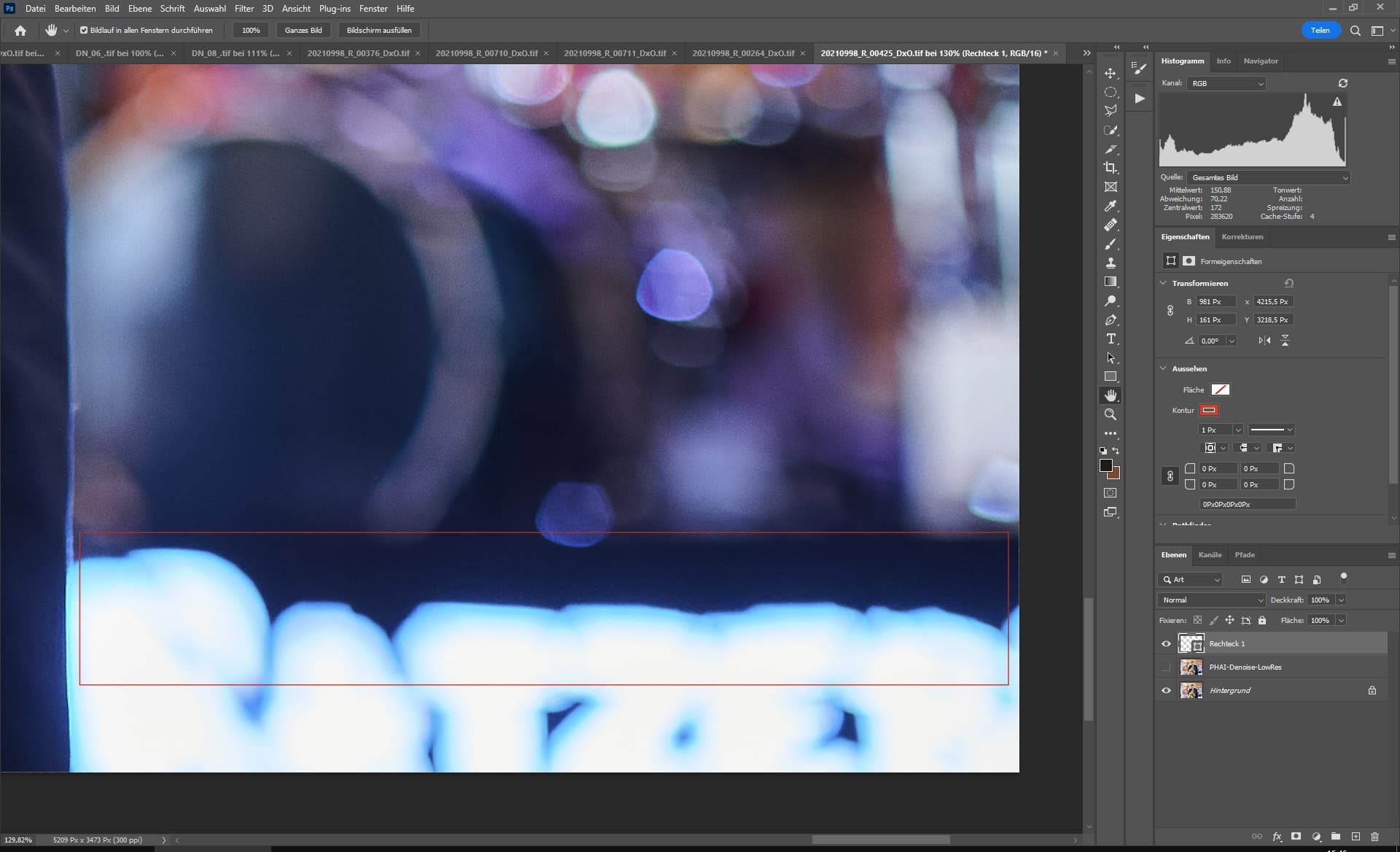Image resolution: width=1400 pixels, height=852 pixels.
Task: Open the blend mode Normal dropdown
Action: [1212, 600]
